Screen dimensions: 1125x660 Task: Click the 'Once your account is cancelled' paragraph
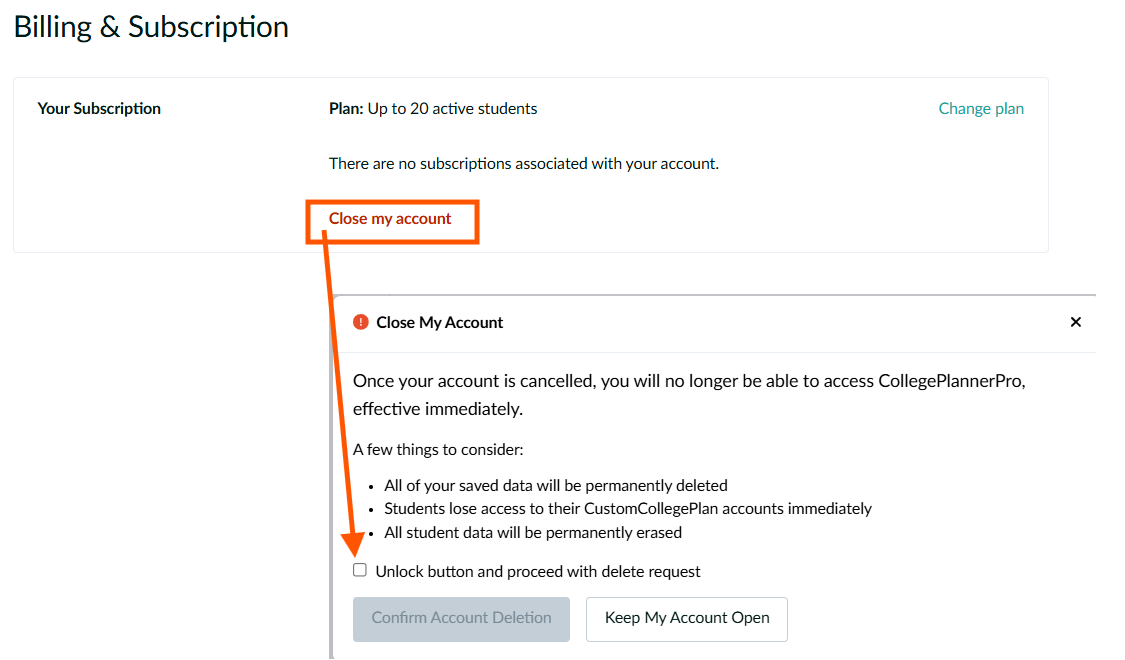689,395
